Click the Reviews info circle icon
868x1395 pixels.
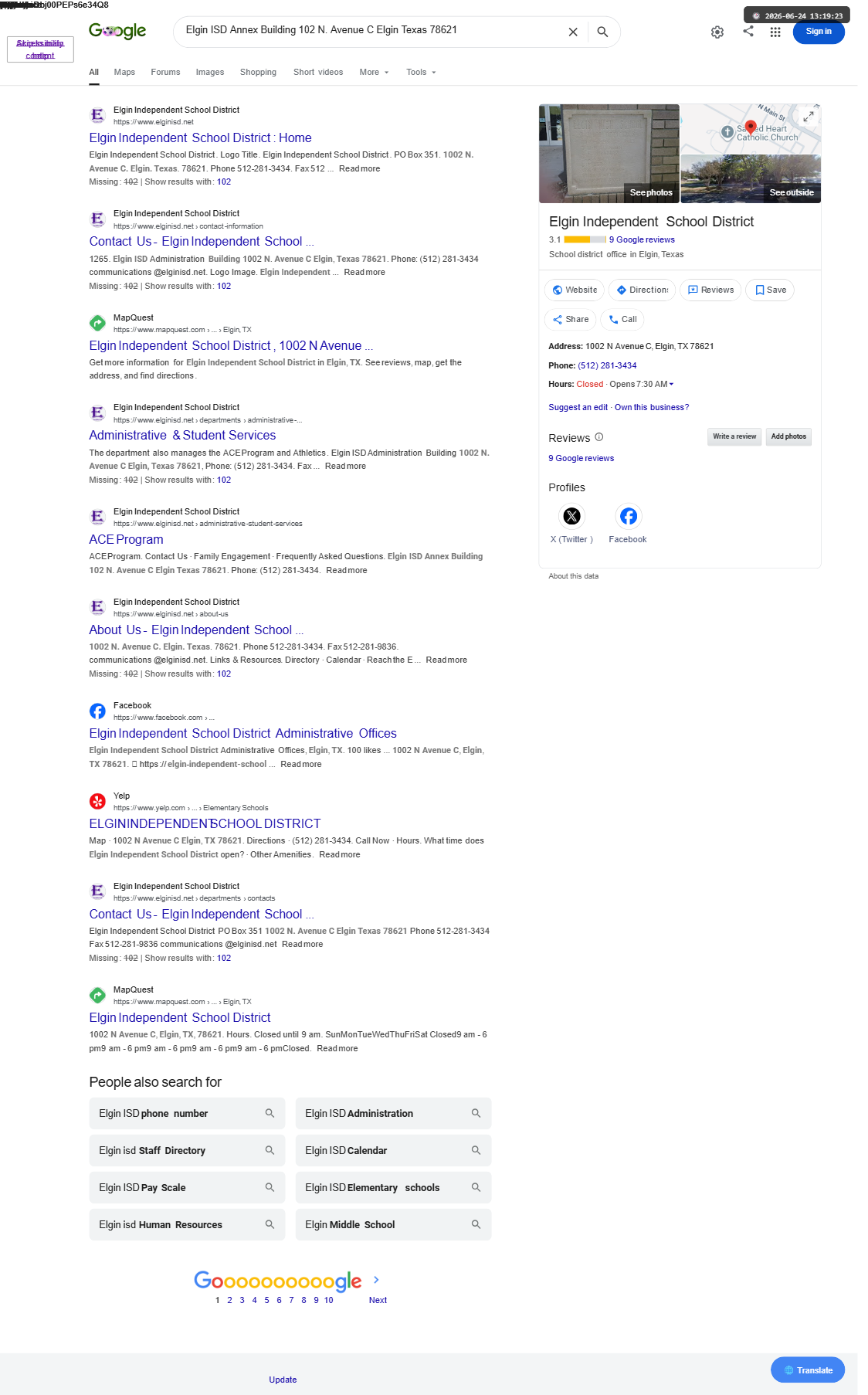(599, 437)
